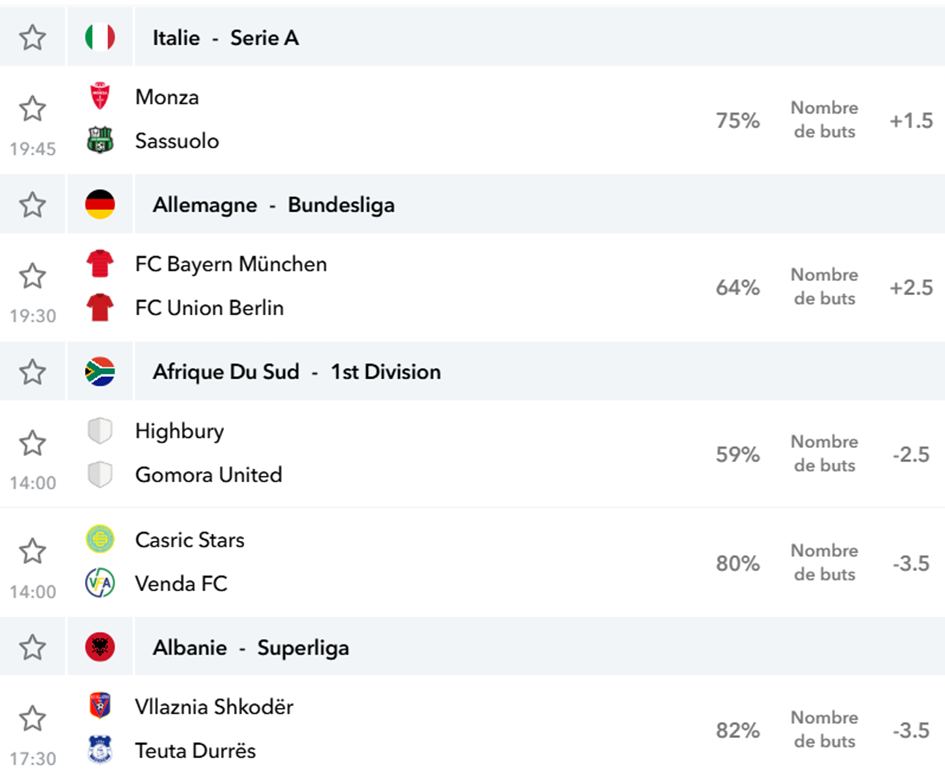
Task: Open the Afrique Du Sud 1st Division header
Action: point(297,372)
